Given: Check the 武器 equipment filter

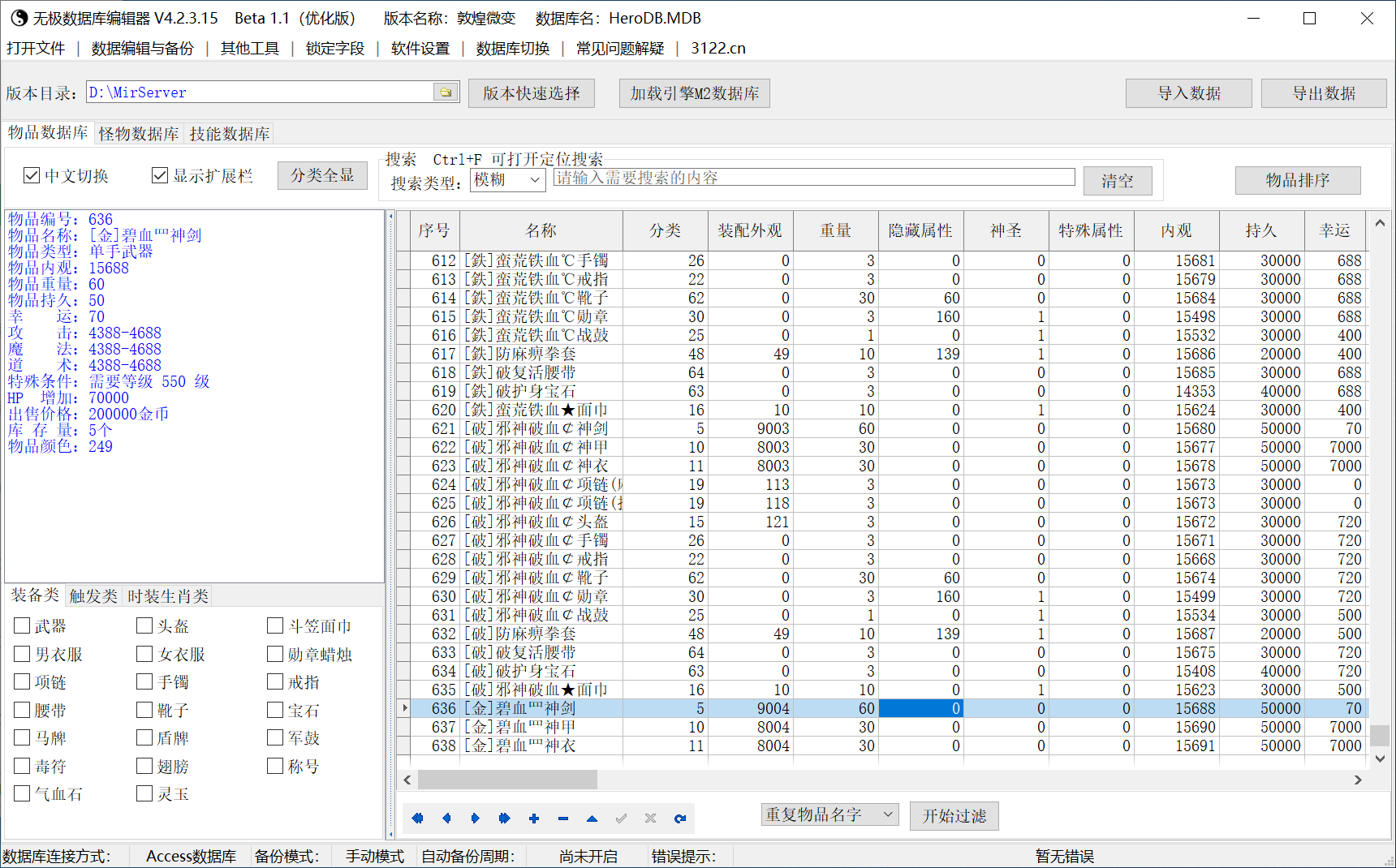Looking at the screenshot, I should (22, 625).
